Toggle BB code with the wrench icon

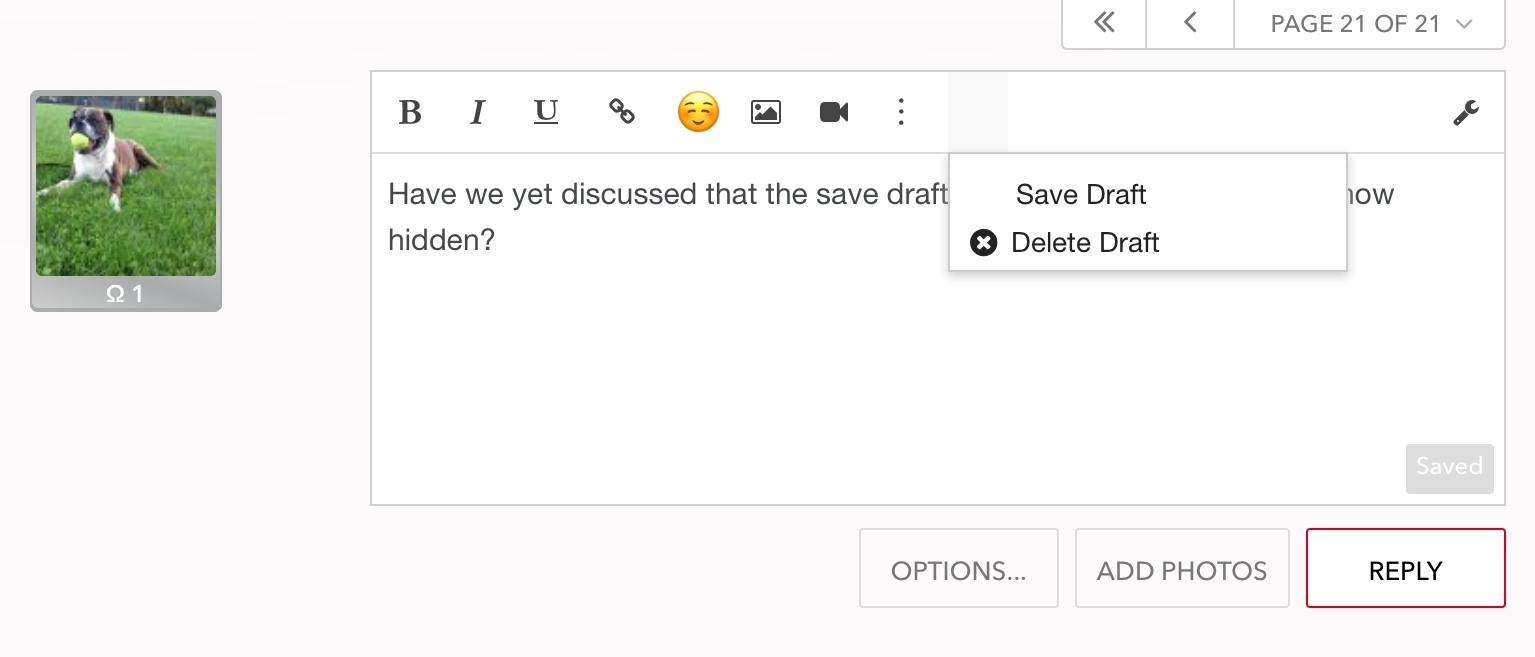point(1466,113)
